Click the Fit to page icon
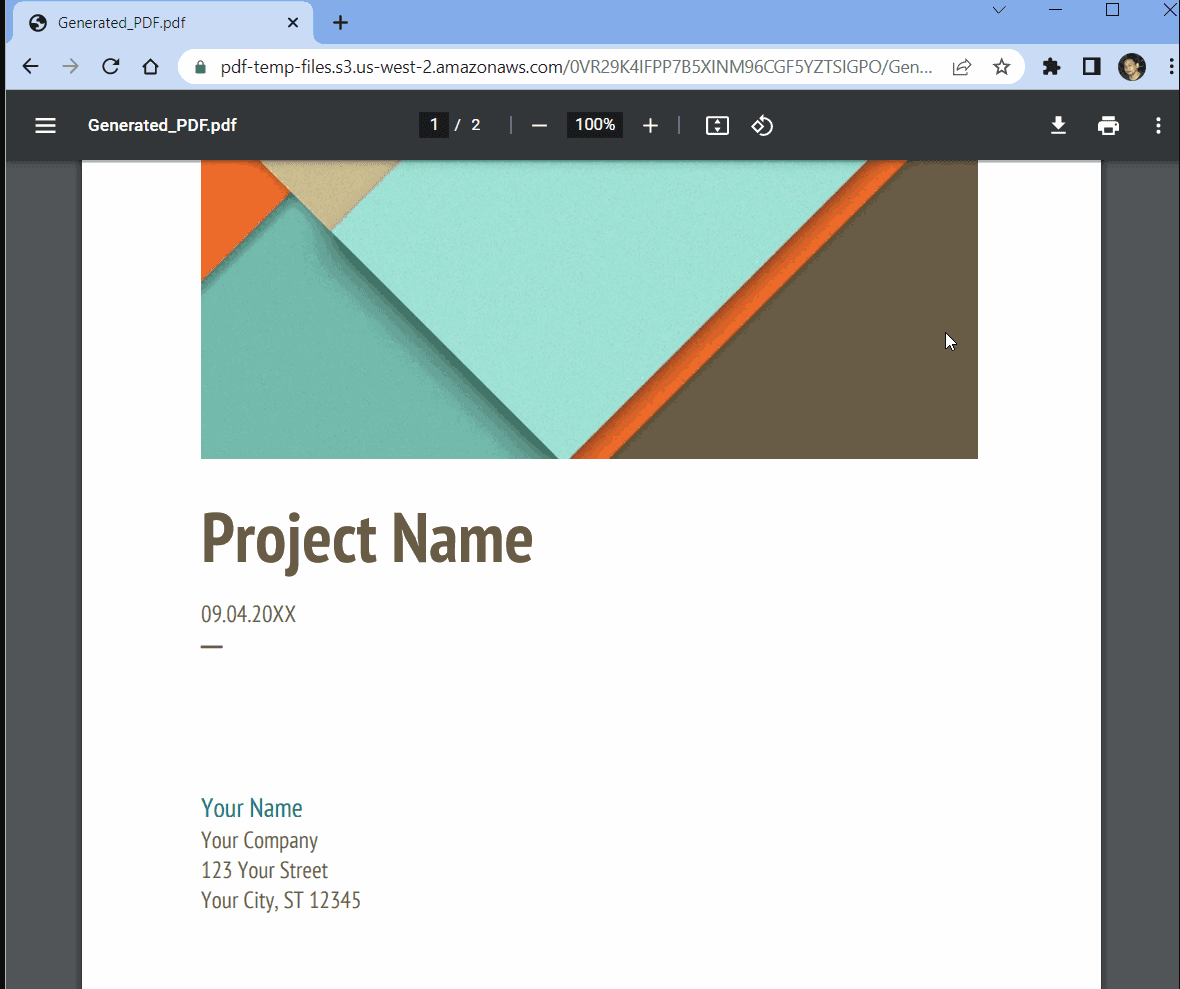Image resolution: width=1180 pixels, height=989 pixels. click(x=717, y=125)
